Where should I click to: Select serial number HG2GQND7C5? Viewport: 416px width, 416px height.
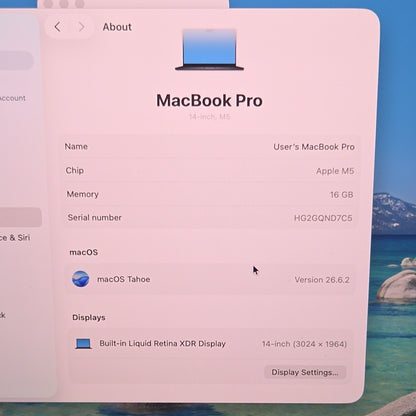coord(323,218)
